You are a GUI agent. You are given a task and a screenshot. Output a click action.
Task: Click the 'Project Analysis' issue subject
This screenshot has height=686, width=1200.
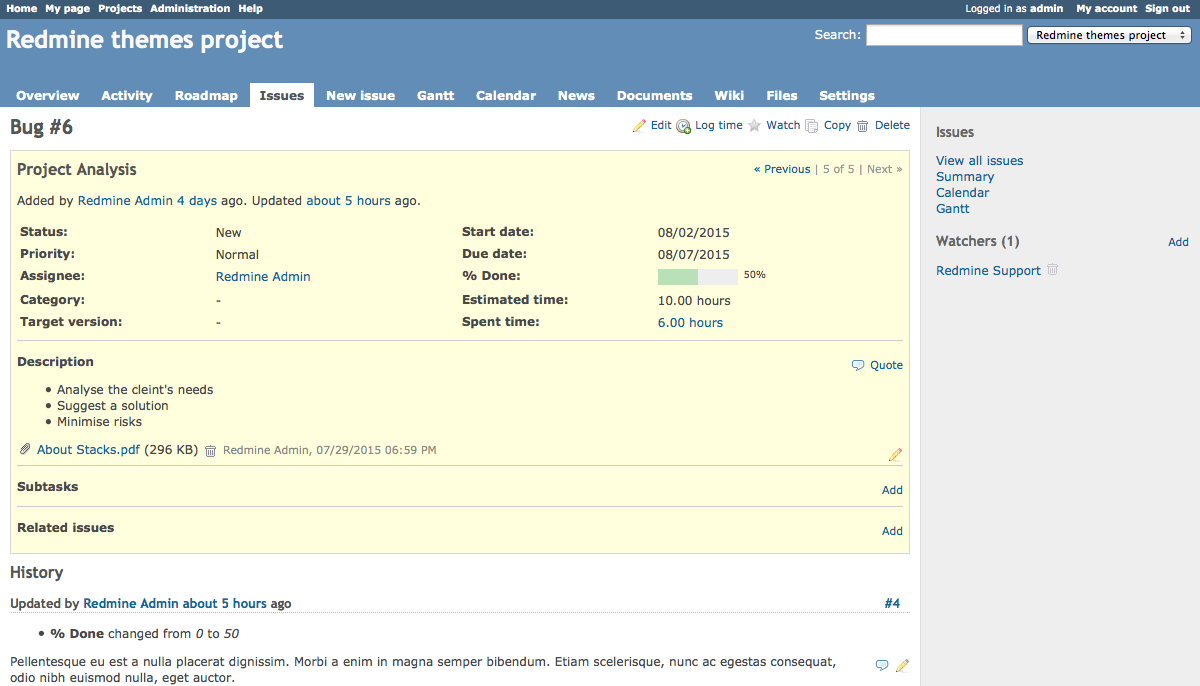[77, 170]
